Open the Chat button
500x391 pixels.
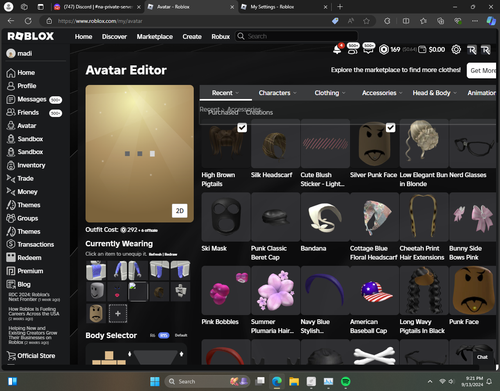pos(482,357)
